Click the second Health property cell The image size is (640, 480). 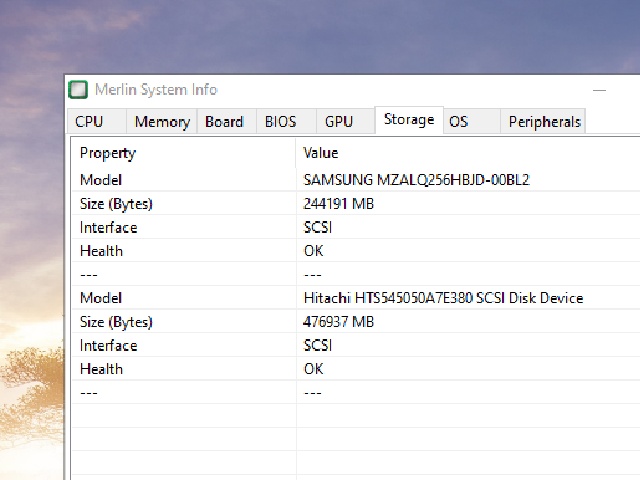(102, 369)
